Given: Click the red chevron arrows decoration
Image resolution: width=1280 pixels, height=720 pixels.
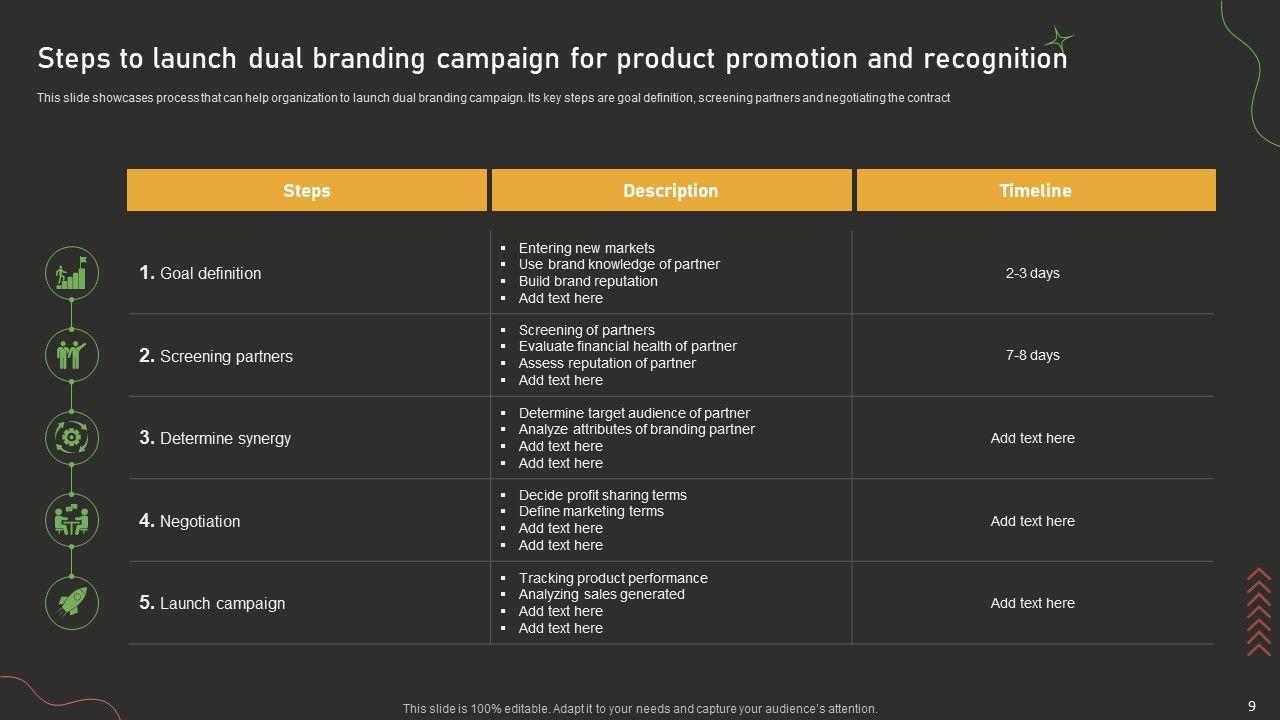Looking at the screenshot, I should [x=1258, y=611].
